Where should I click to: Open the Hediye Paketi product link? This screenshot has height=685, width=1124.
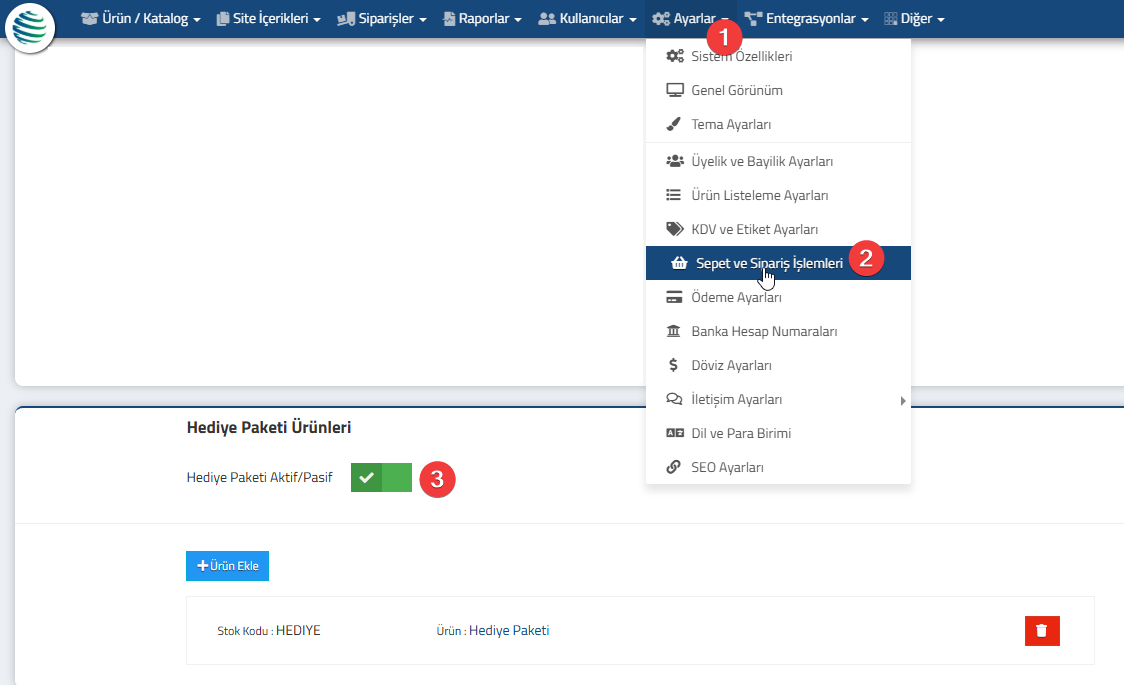[509, 631]
